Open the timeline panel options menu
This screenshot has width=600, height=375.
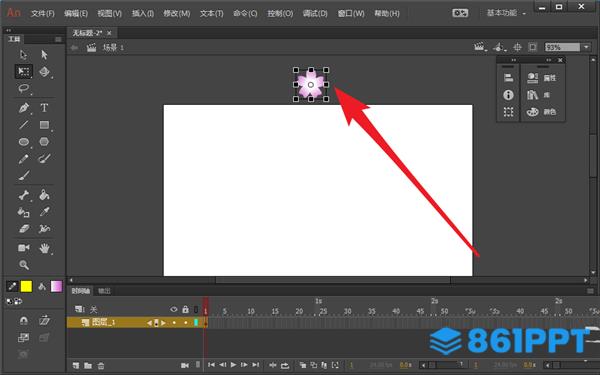point(590,291)
